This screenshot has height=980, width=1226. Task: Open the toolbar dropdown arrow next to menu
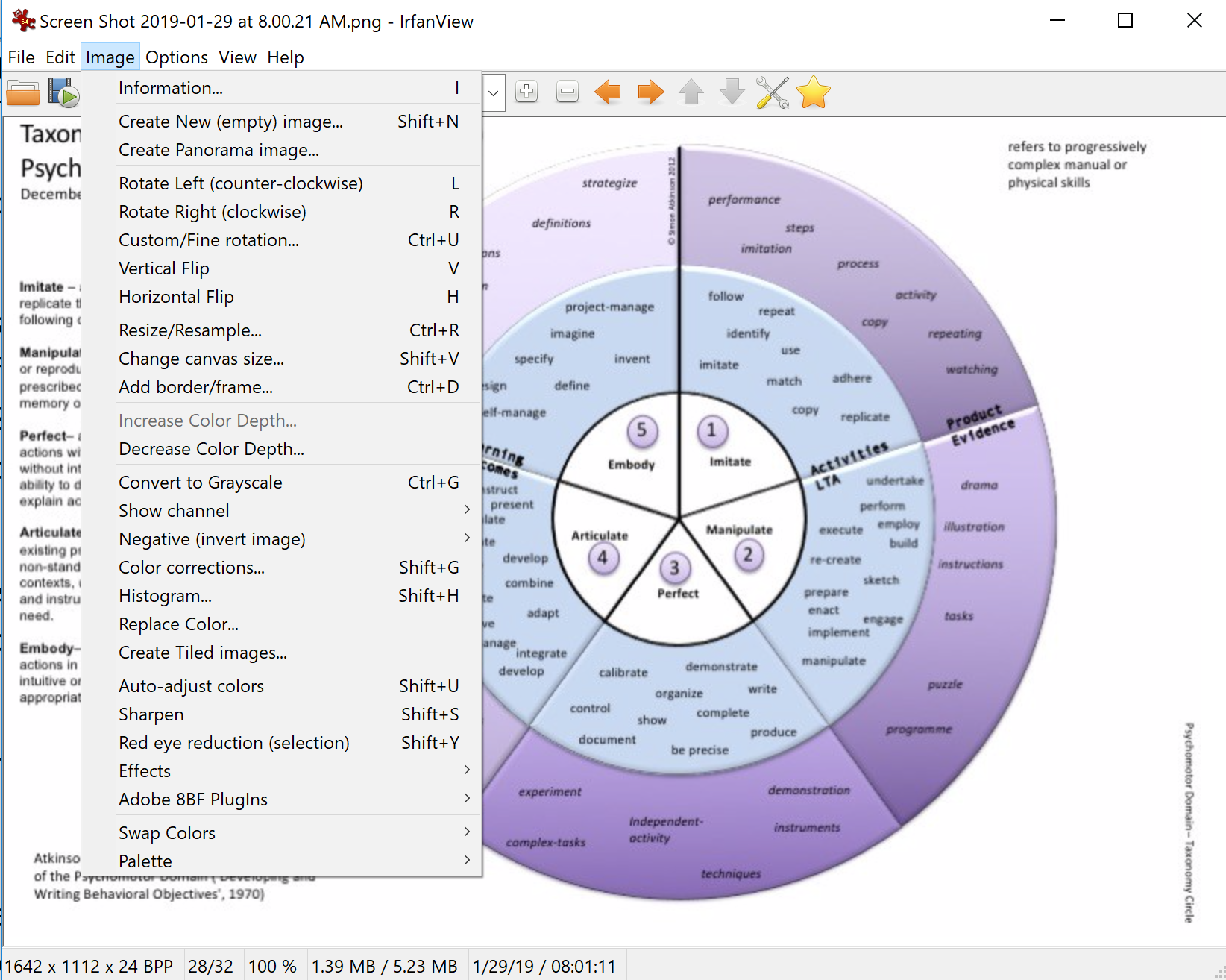coord(494,93)
